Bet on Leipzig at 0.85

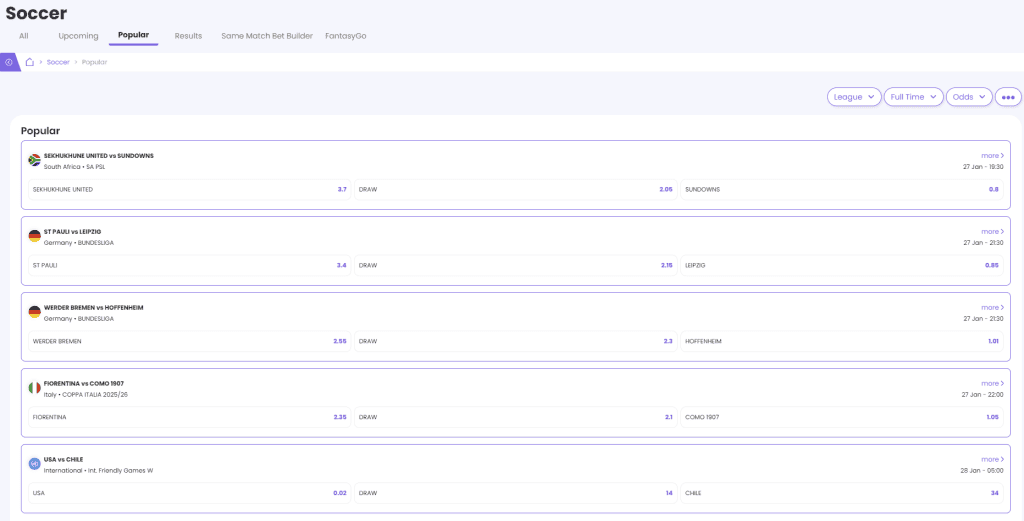pyautogui.click(x=842, y=265)
